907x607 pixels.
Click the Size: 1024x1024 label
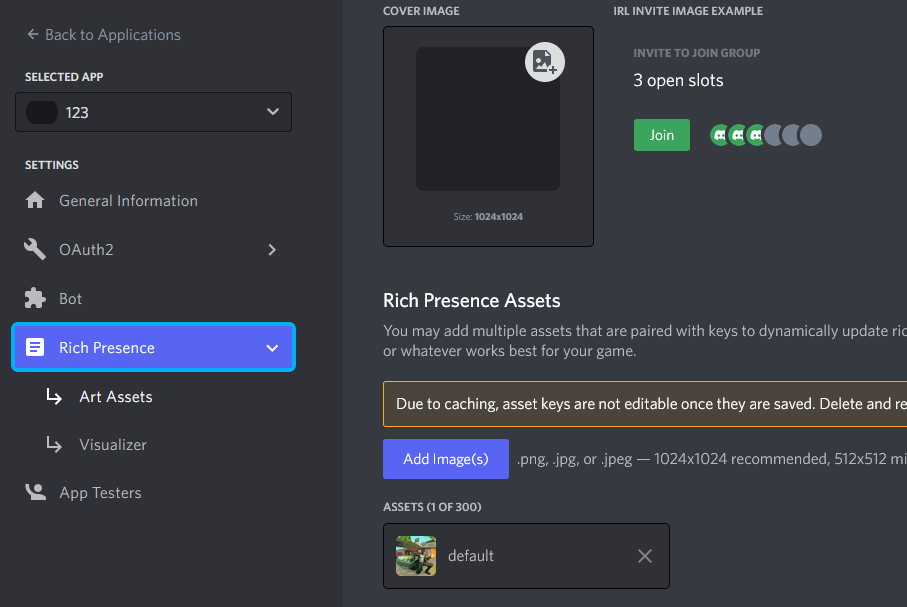pos(488,216)
